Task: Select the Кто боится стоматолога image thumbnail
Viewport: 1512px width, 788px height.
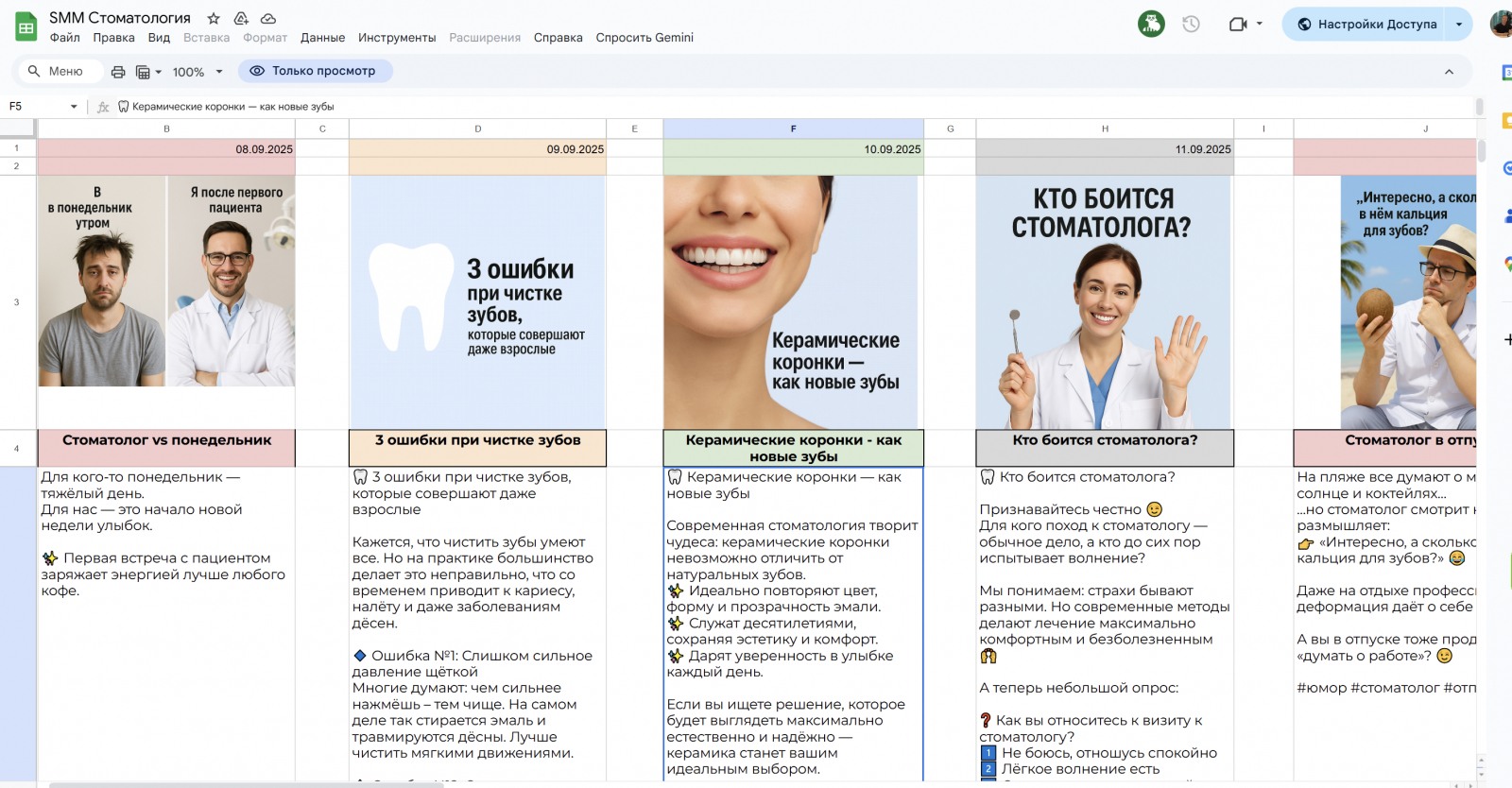Action: coord(1104,302)
